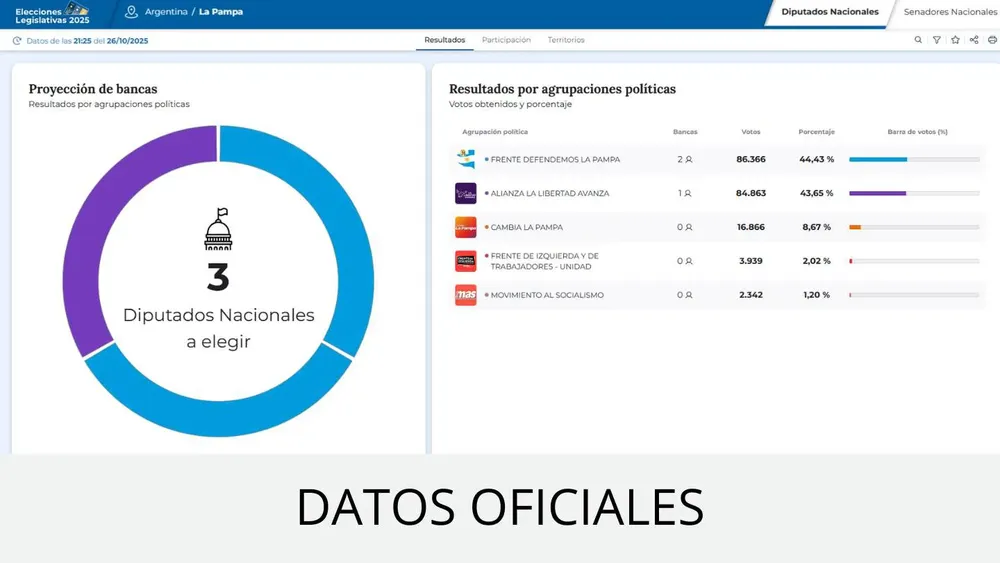Open the Territorios tab
Viewport: 1000px width, 563px height.
[566, 40]
